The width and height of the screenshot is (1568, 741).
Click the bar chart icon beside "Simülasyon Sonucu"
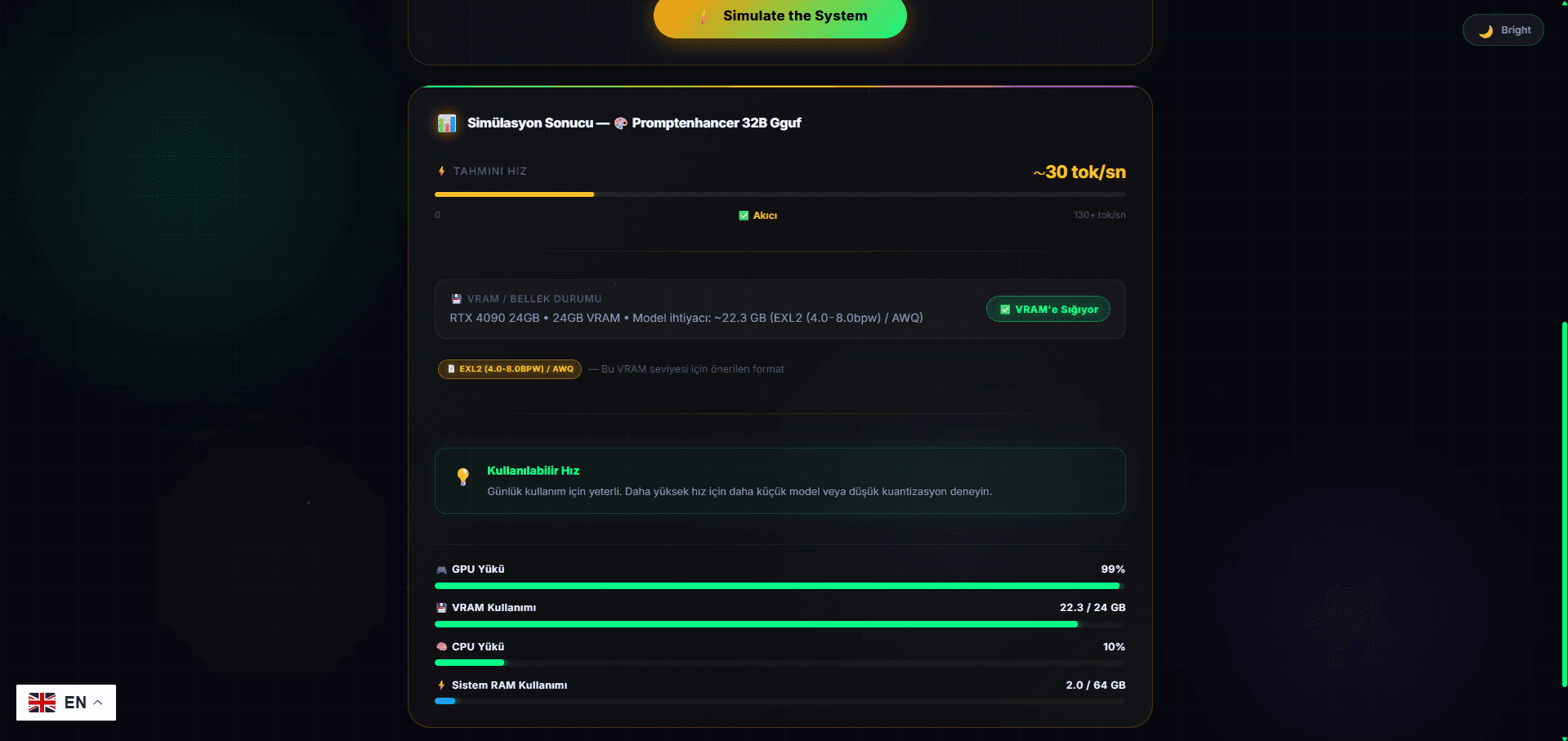446,123
